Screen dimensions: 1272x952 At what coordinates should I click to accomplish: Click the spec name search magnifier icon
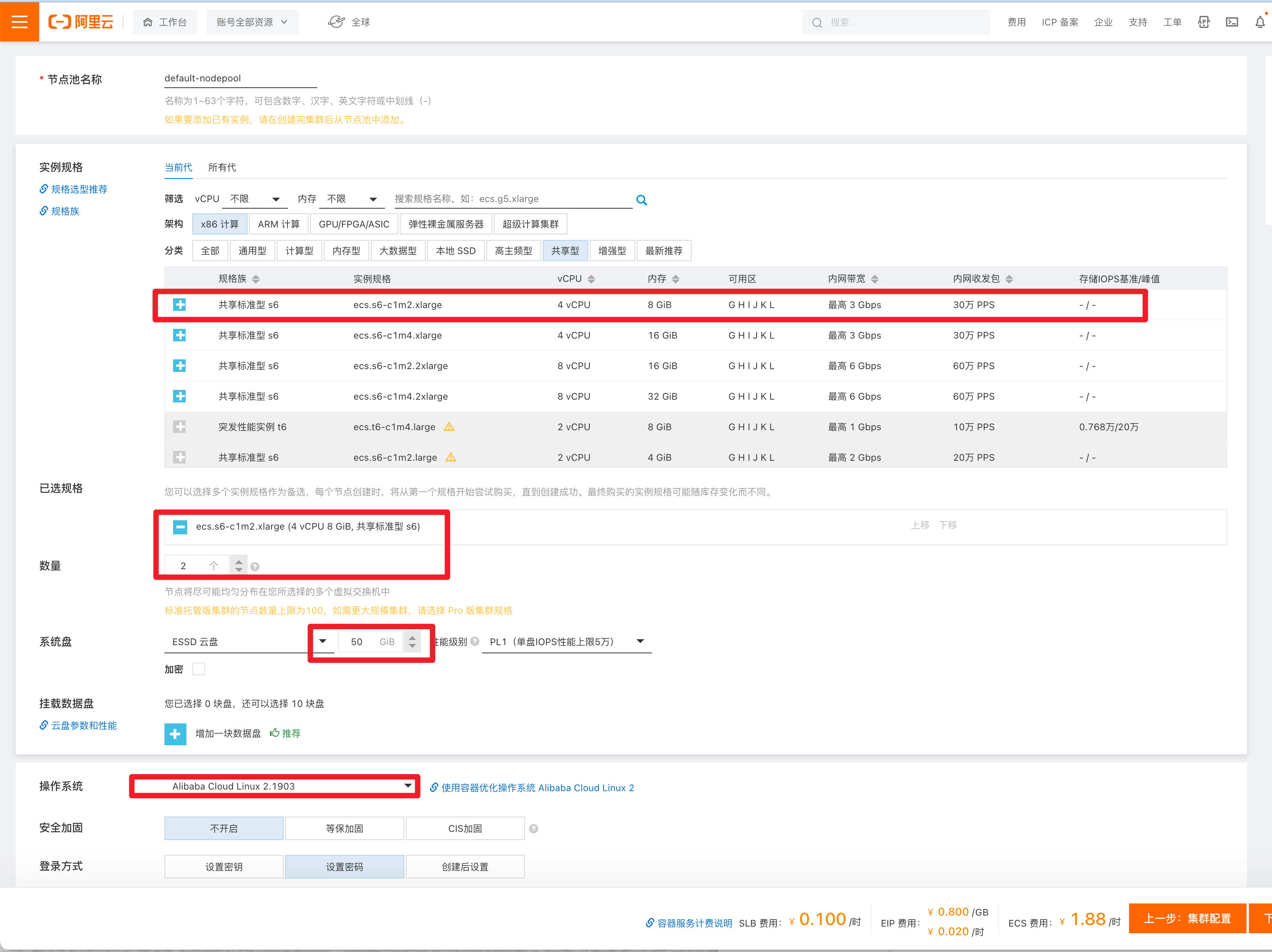[642, 200]
